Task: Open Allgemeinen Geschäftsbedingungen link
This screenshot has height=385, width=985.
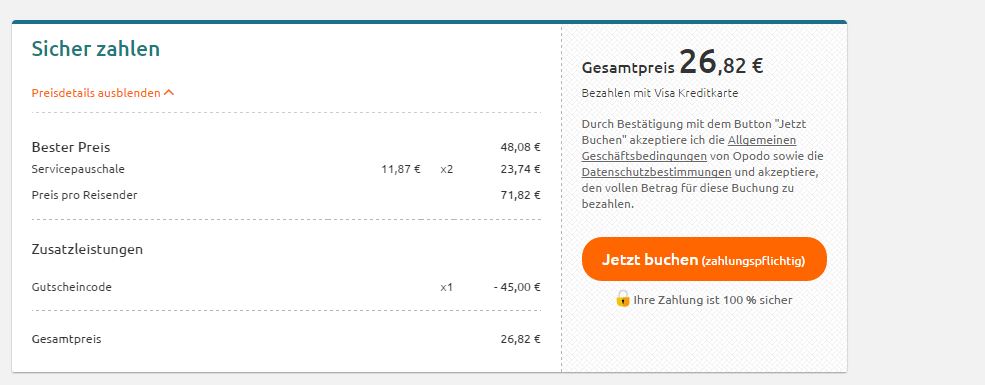Action: tap(689, 148)
